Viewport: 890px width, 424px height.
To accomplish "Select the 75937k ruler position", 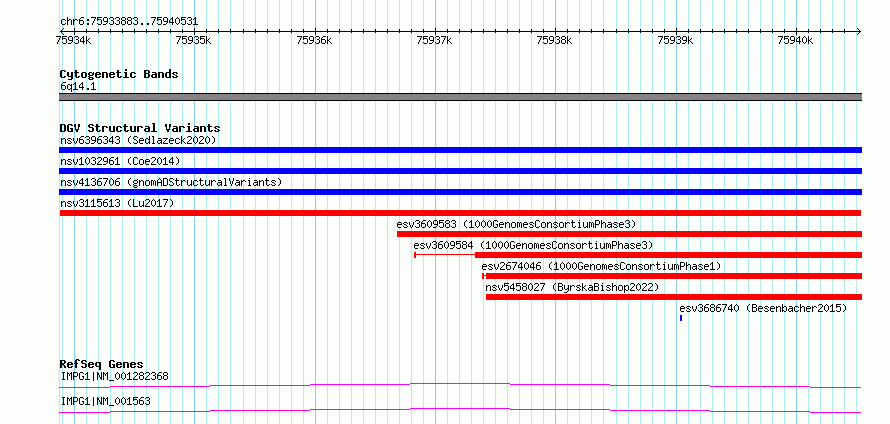I will pyautogui.click(x=434, y=40).
